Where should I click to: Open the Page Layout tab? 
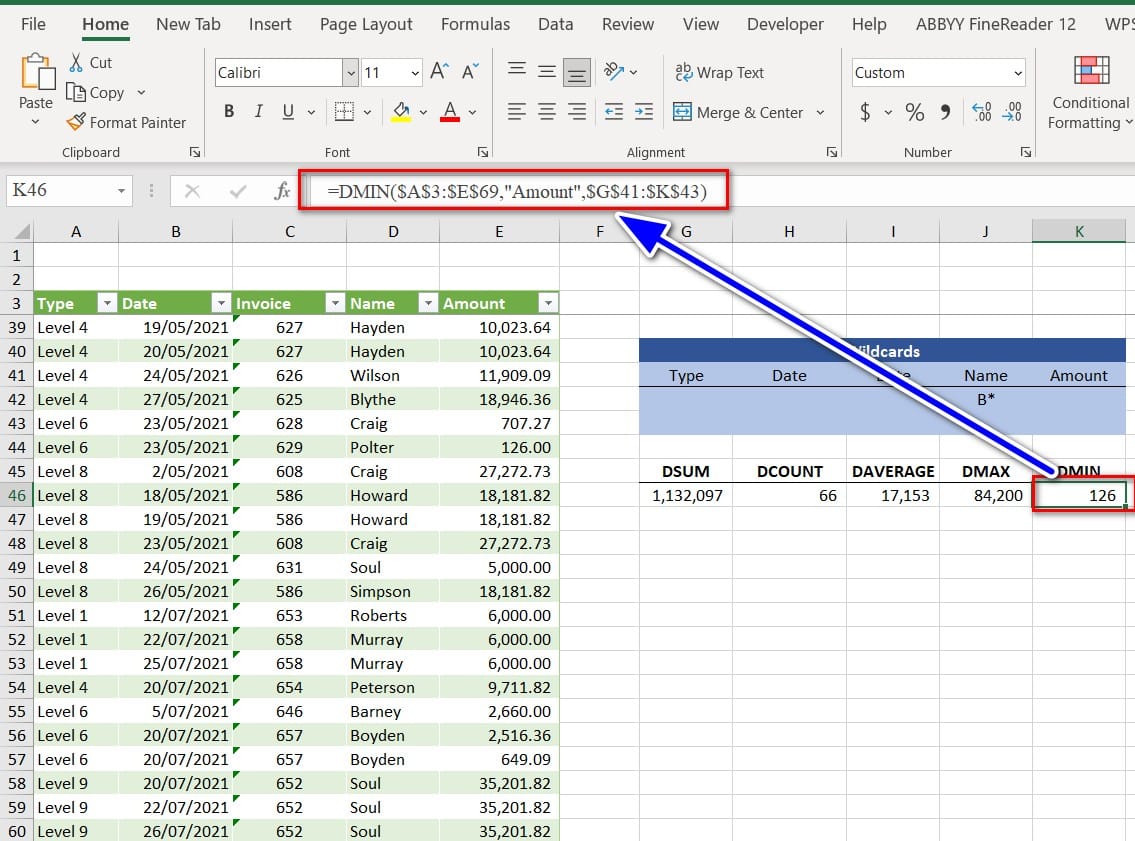click(x=366, y=24)
